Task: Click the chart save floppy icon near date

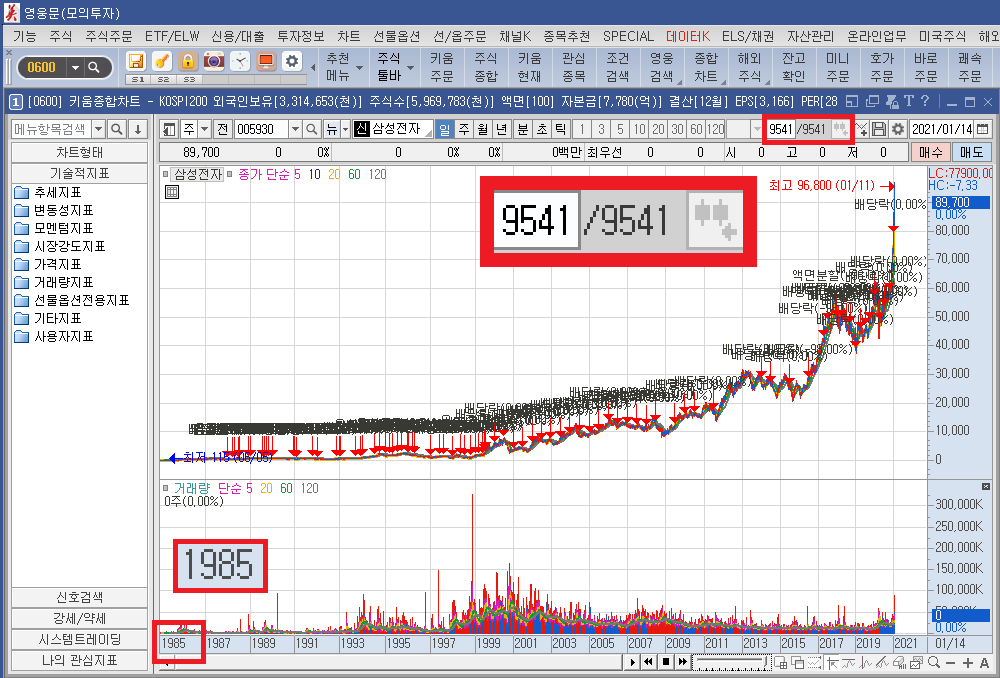Action: [x=879, y=129]
